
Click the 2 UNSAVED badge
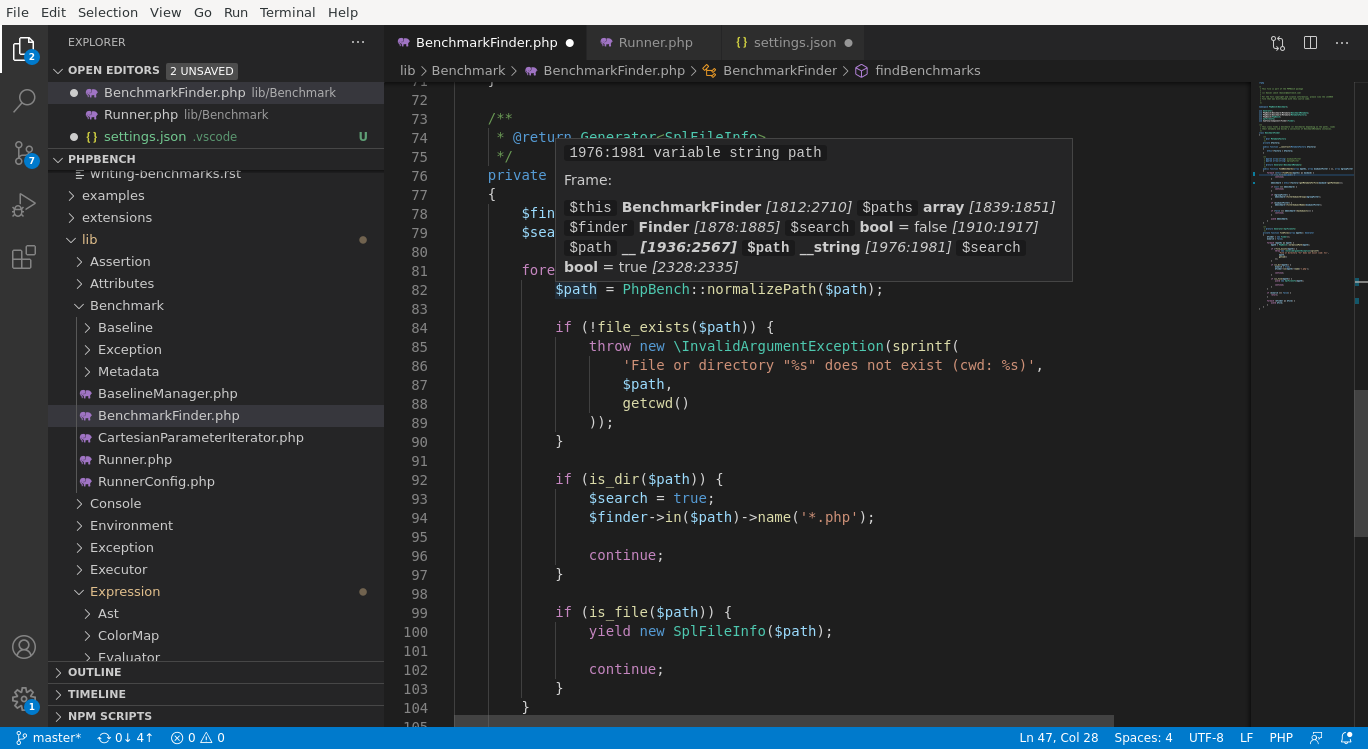pyautogui.click(x=202, y=71)
